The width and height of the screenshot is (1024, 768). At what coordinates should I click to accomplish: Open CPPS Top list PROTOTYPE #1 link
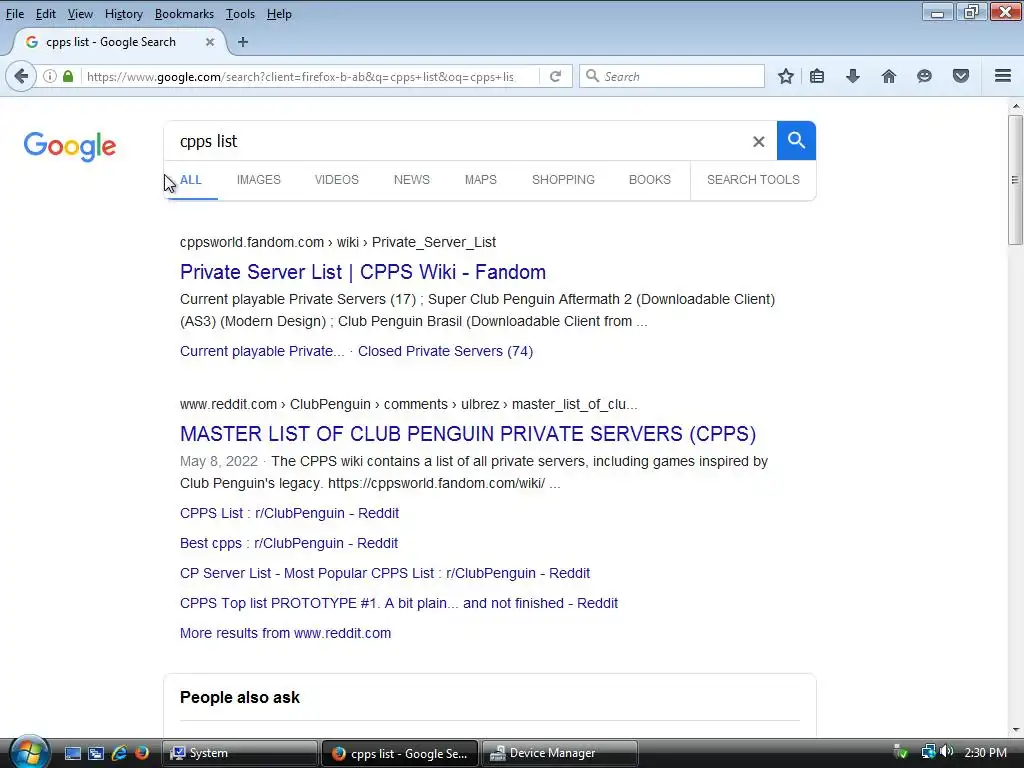(x=398, y=603)
